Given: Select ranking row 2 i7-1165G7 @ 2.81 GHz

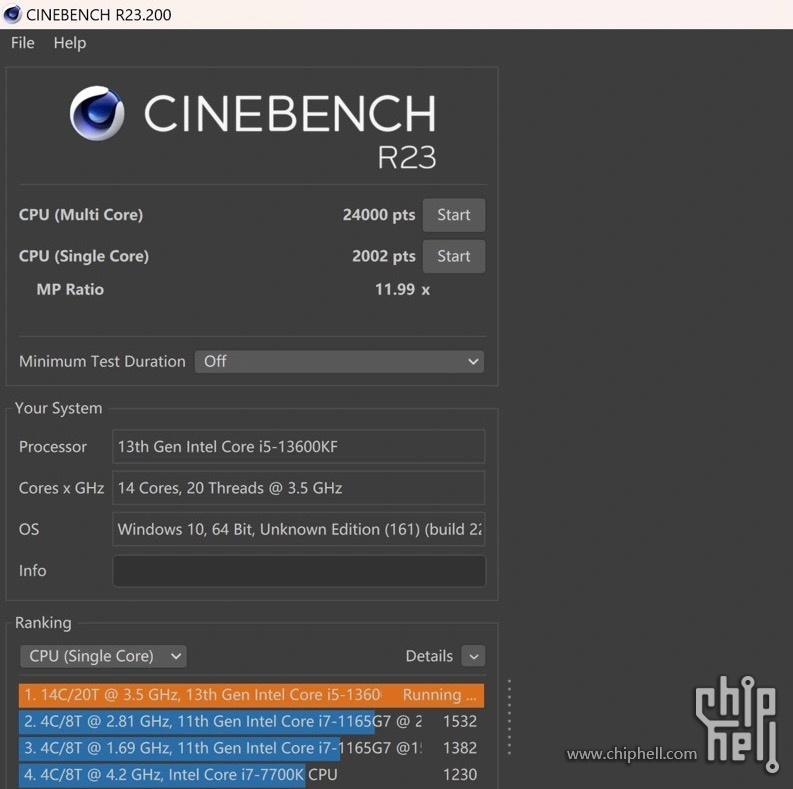Looking at the screenshot, I should (x=251, y=721).
